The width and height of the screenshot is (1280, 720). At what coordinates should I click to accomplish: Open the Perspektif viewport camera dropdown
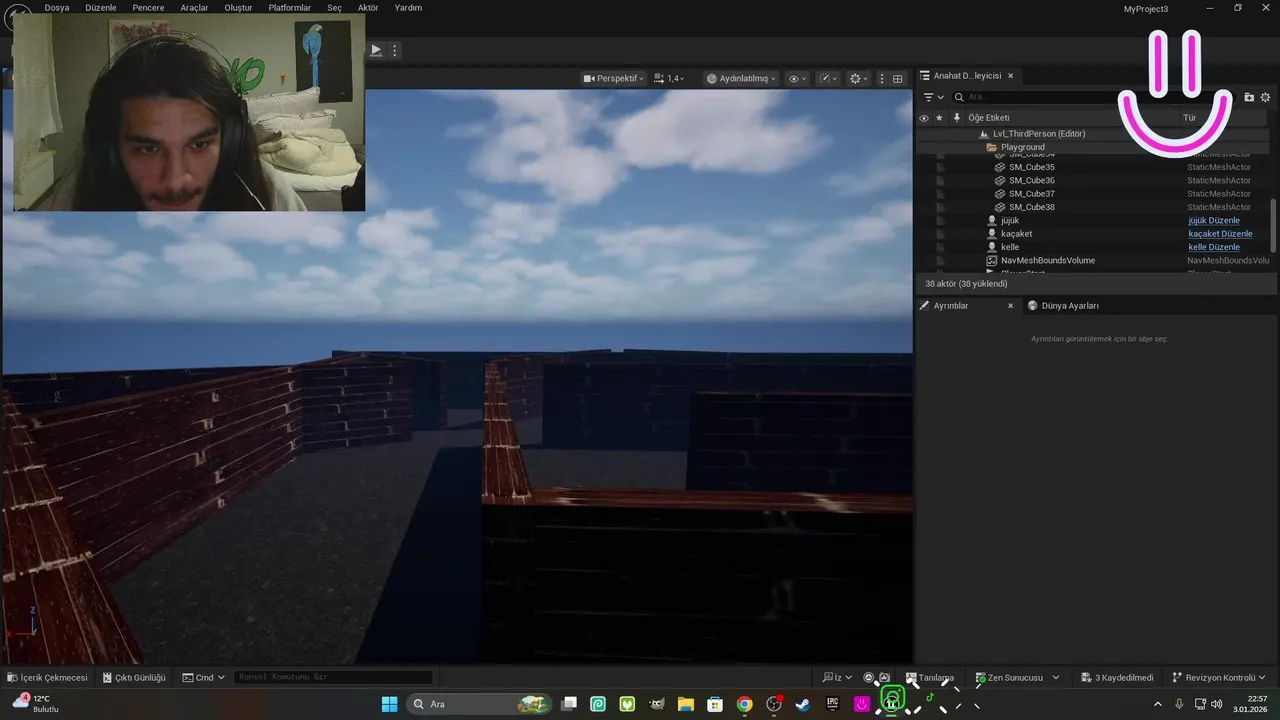pyautogui.click(x=613, y=78)
